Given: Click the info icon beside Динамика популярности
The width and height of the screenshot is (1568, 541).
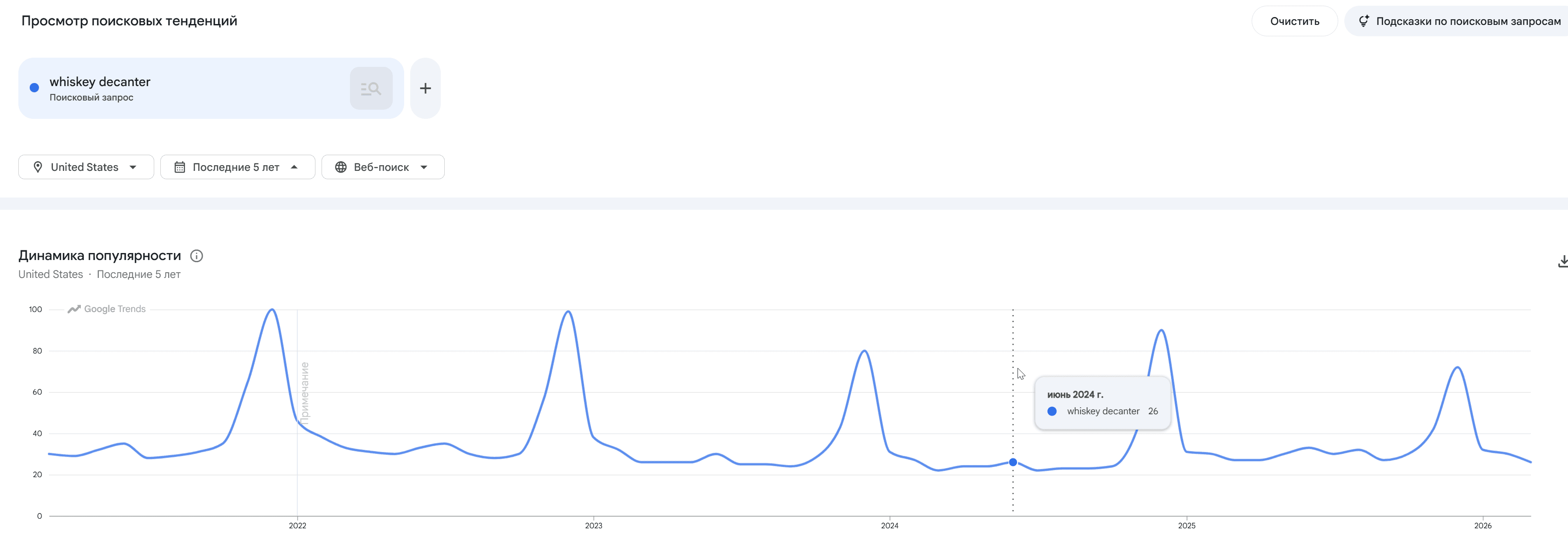Looking at the screenshot, I should pyautogui.click(x=196, y=256).
